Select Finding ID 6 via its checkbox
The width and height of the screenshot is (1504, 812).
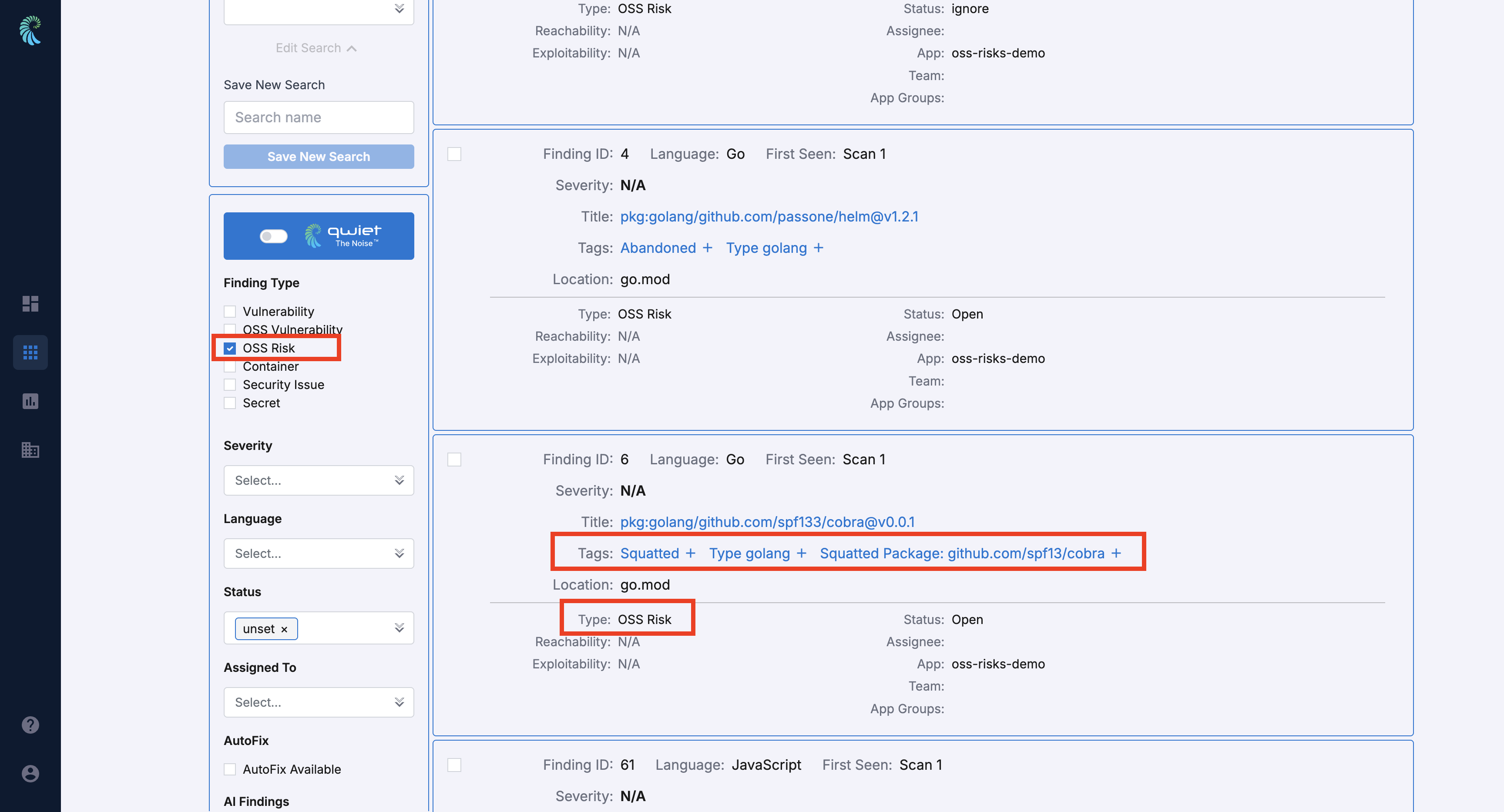tap(454, 460)
